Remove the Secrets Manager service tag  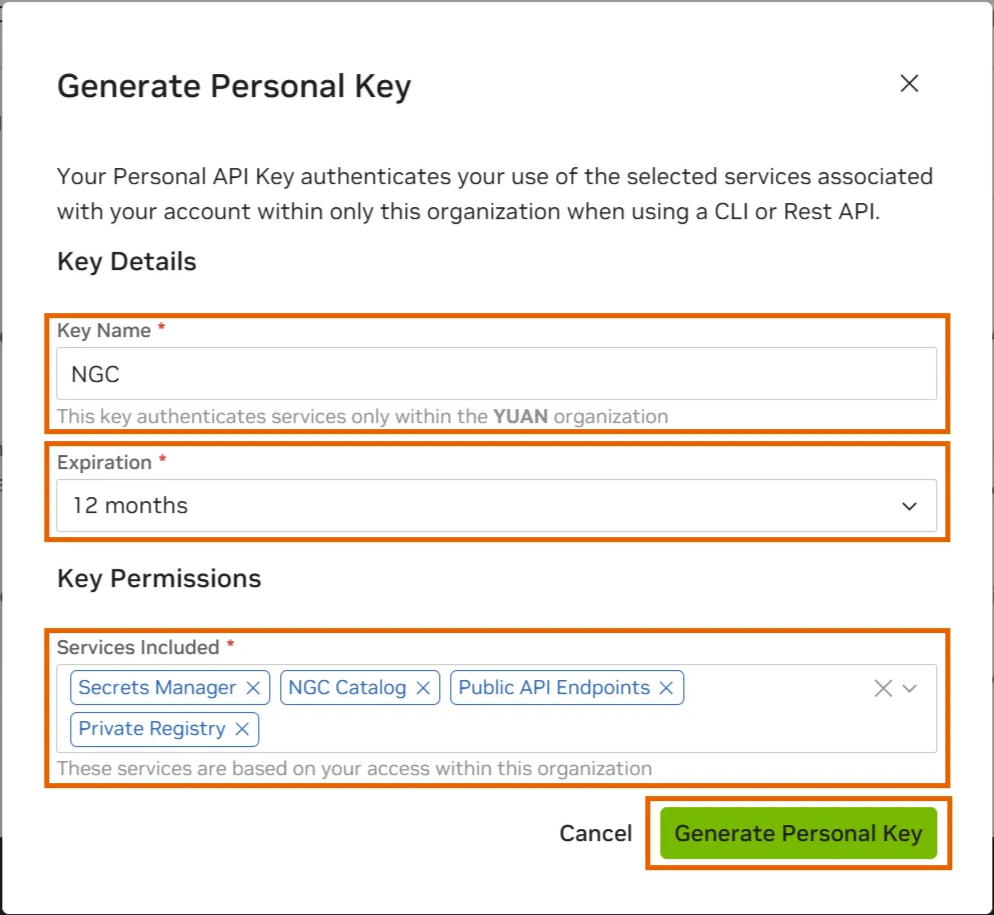pyautogui.click(x=253, y=688)
